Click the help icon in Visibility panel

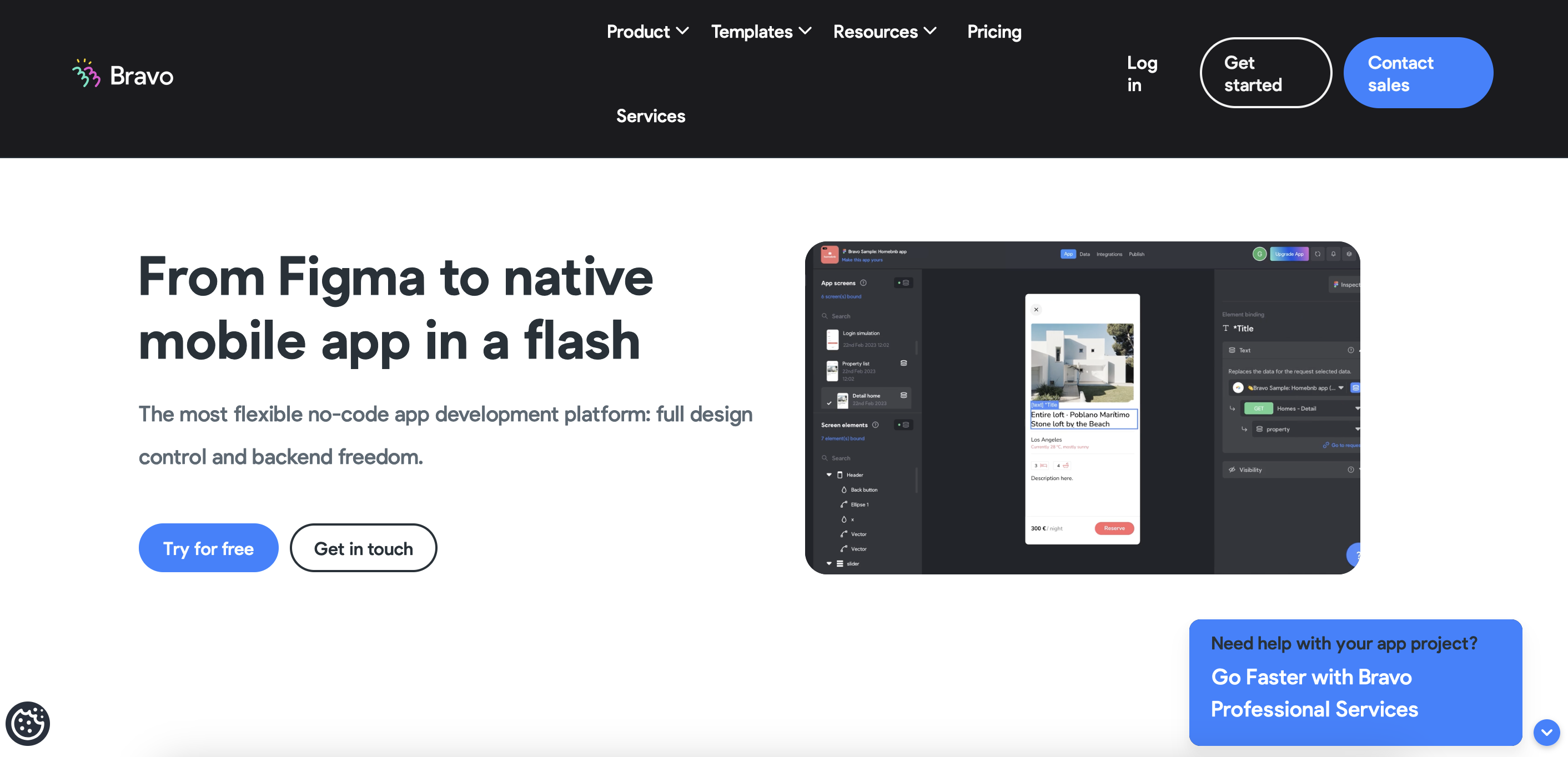click(1351, 470)
